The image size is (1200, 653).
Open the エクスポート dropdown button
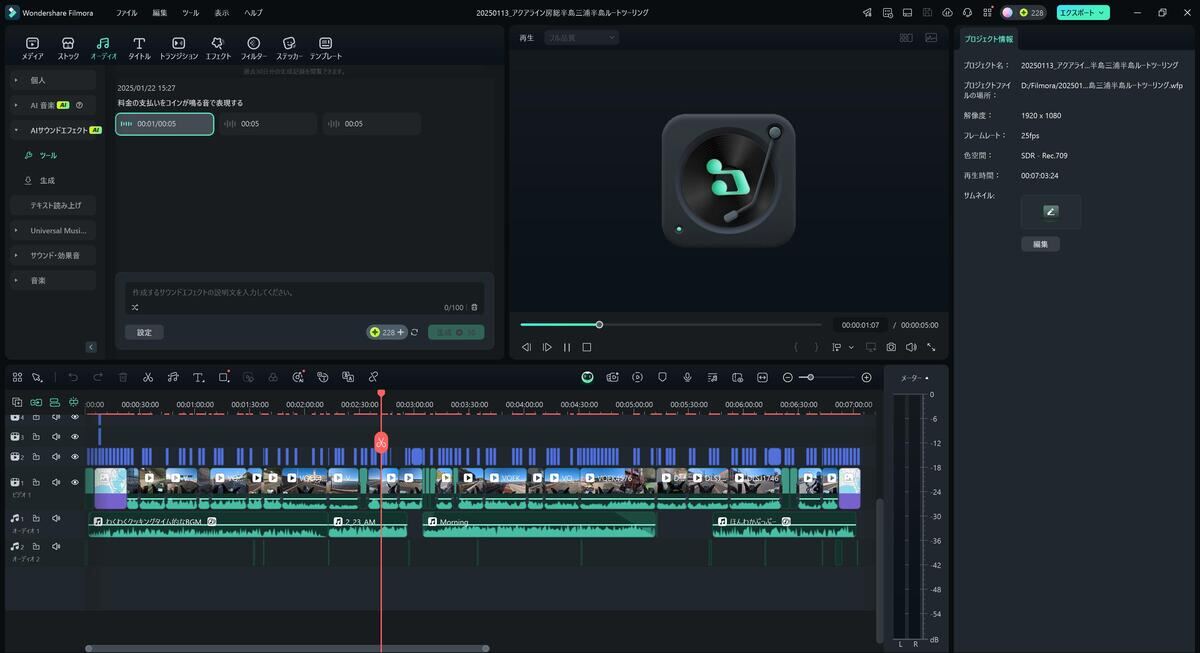[1083, 13]
